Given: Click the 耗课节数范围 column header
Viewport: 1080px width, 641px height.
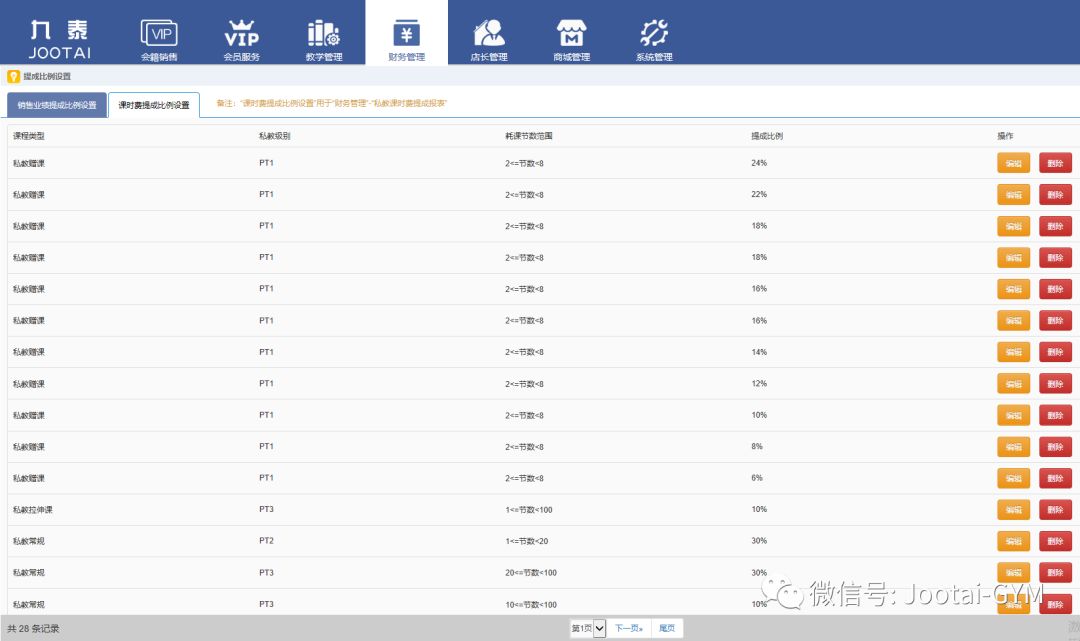Looking at the screenshot, I should coord(529,136).
